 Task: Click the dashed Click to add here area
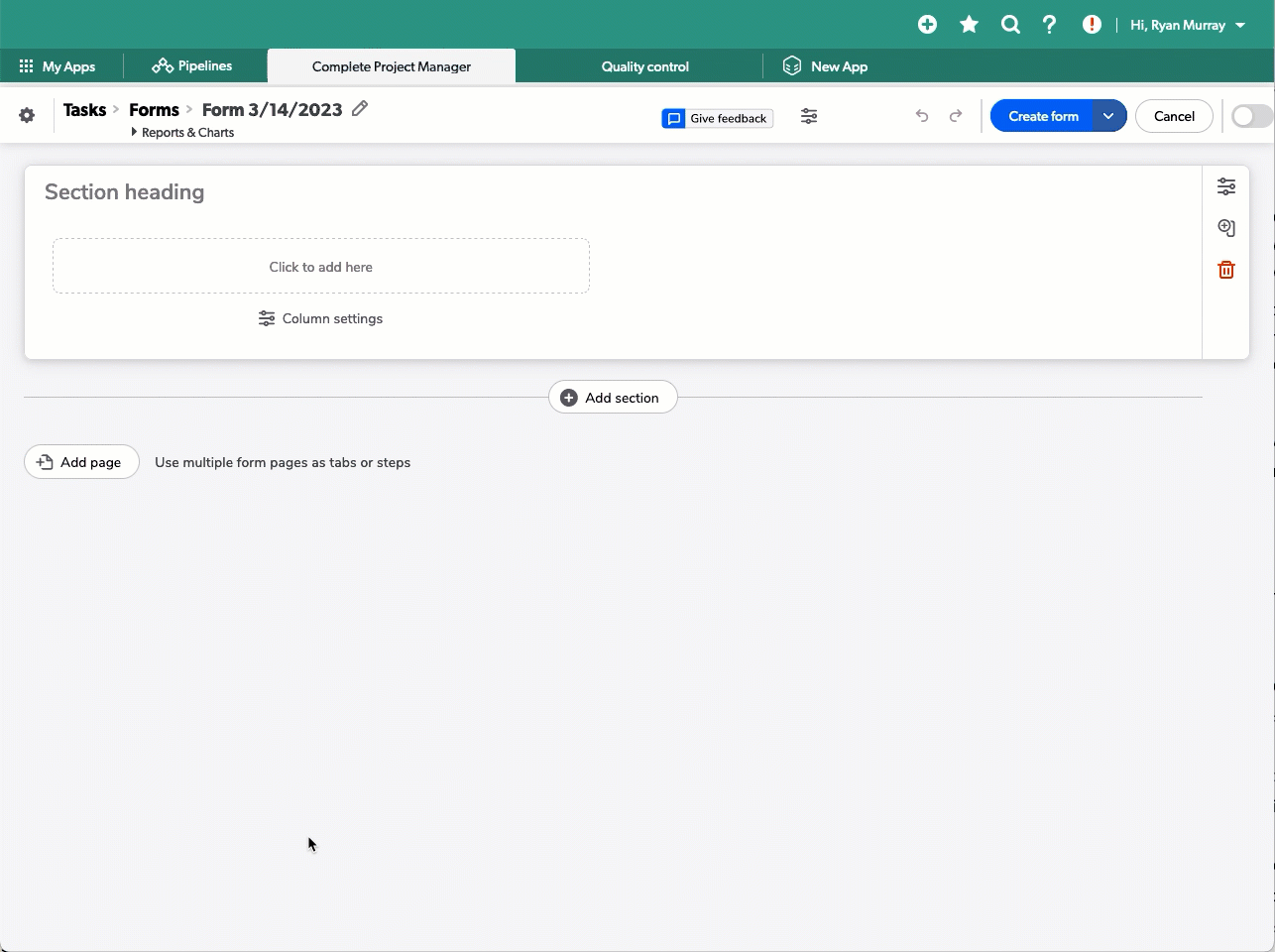320,266
